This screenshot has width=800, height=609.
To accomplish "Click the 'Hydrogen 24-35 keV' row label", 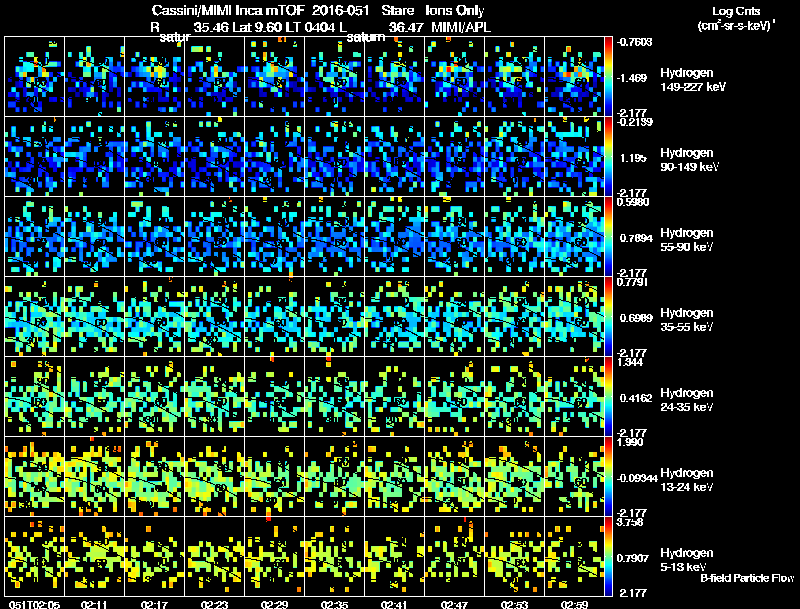I will 687,400.
